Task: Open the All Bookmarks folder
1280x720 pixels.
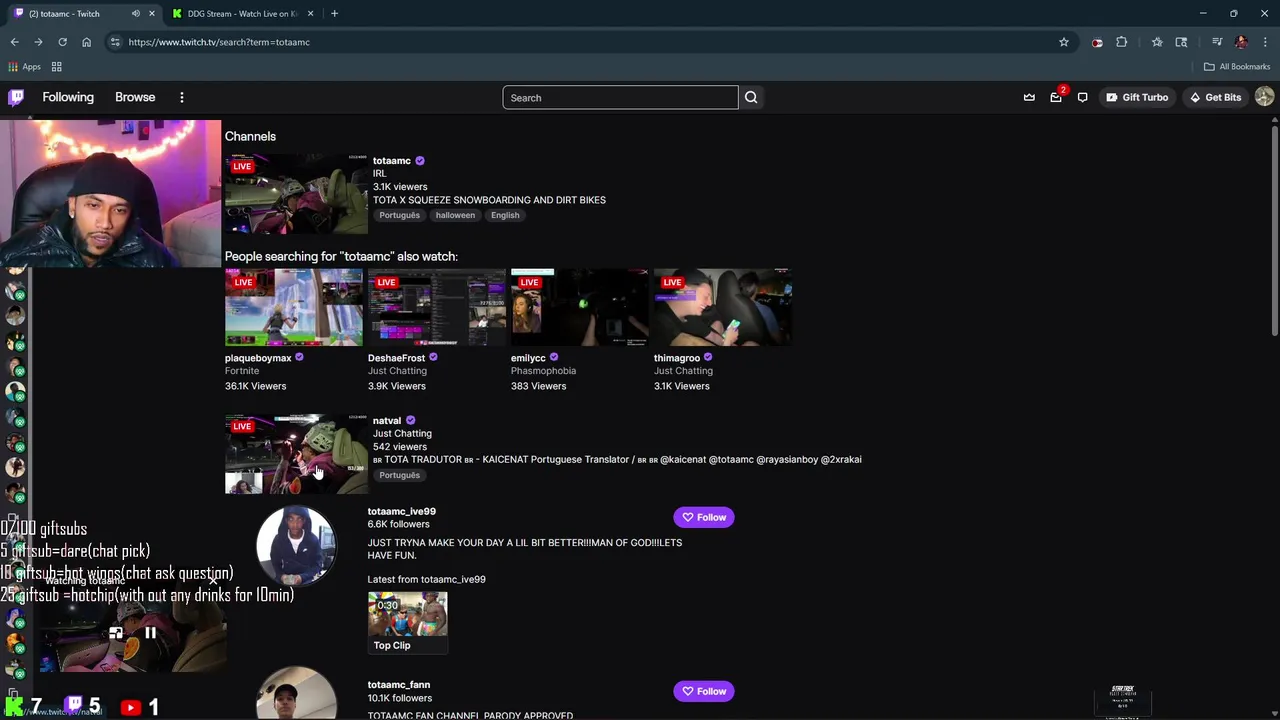Action: [x=1237, y=67]
